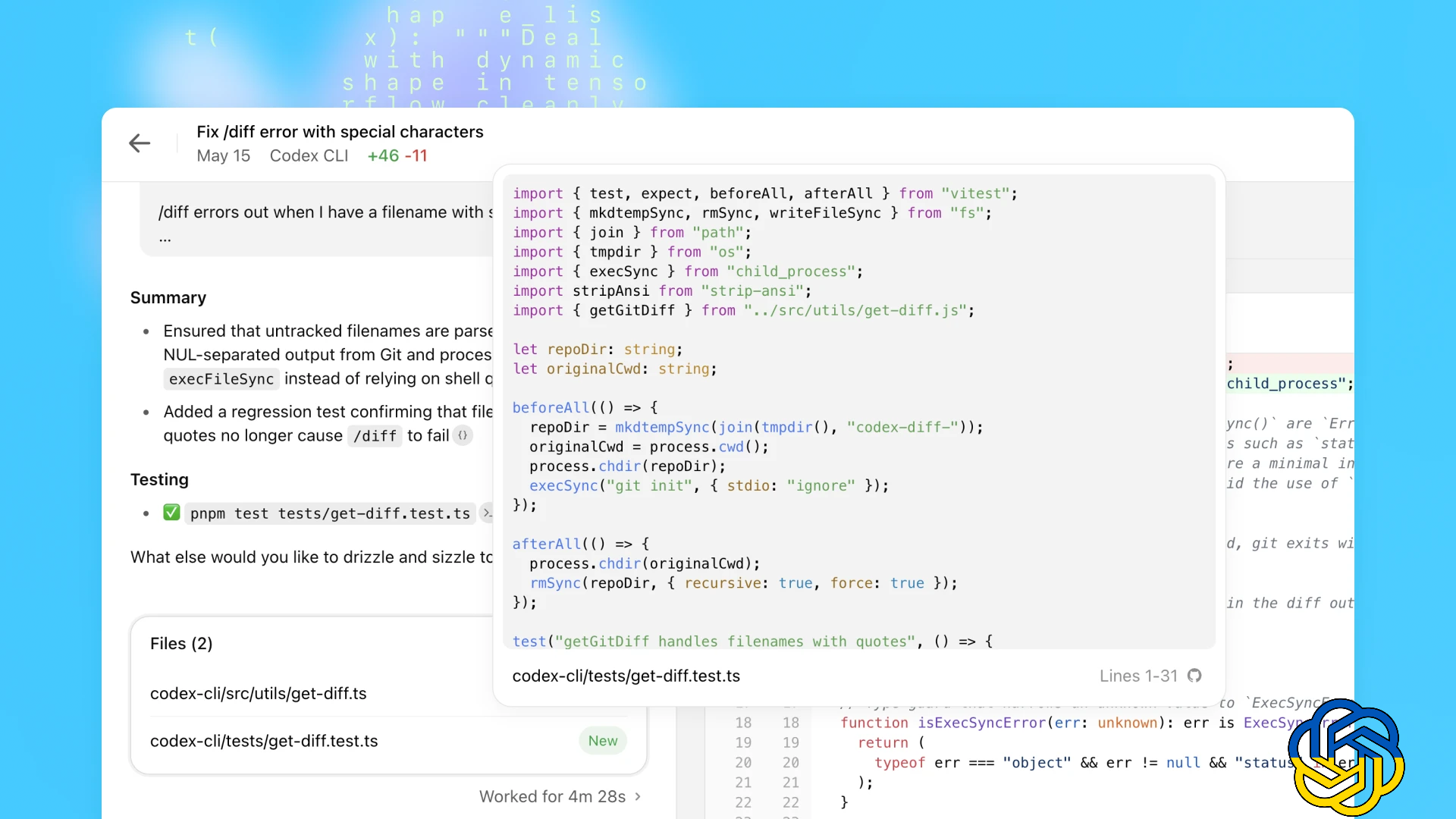This screenshot has width=1456, height=819.
Task: Click the 'What else would you like to drizzle' text
Action: pos(312,557)
